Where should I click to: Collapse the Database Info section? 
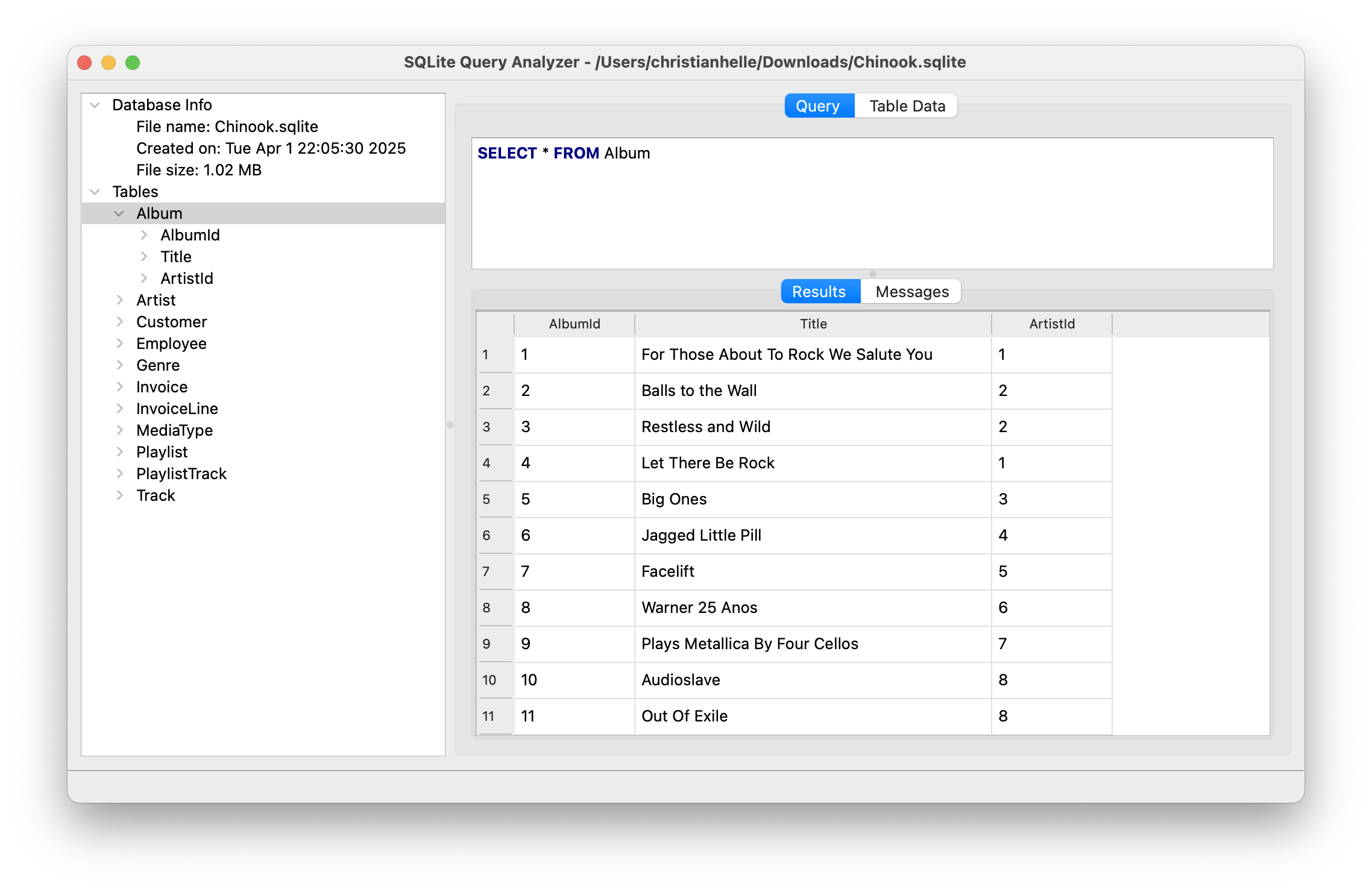click(95, 104)
